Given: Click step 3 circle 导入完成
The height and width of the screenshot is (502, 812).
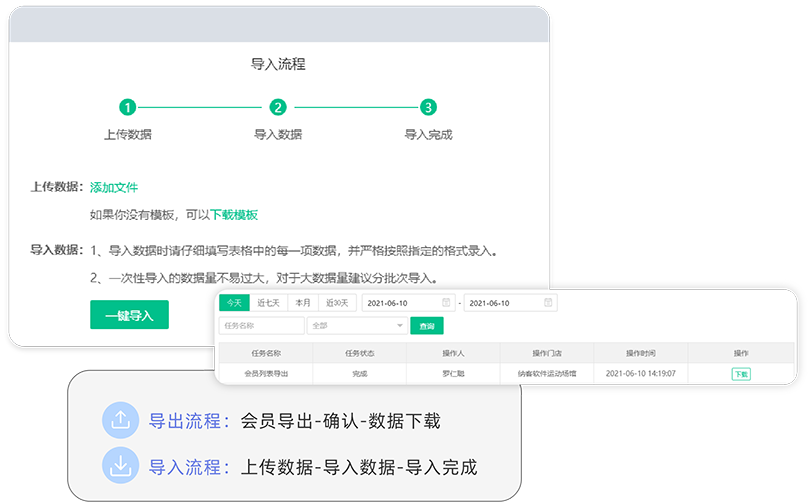Looking at the screenshot, I should [x=428, y=107].
